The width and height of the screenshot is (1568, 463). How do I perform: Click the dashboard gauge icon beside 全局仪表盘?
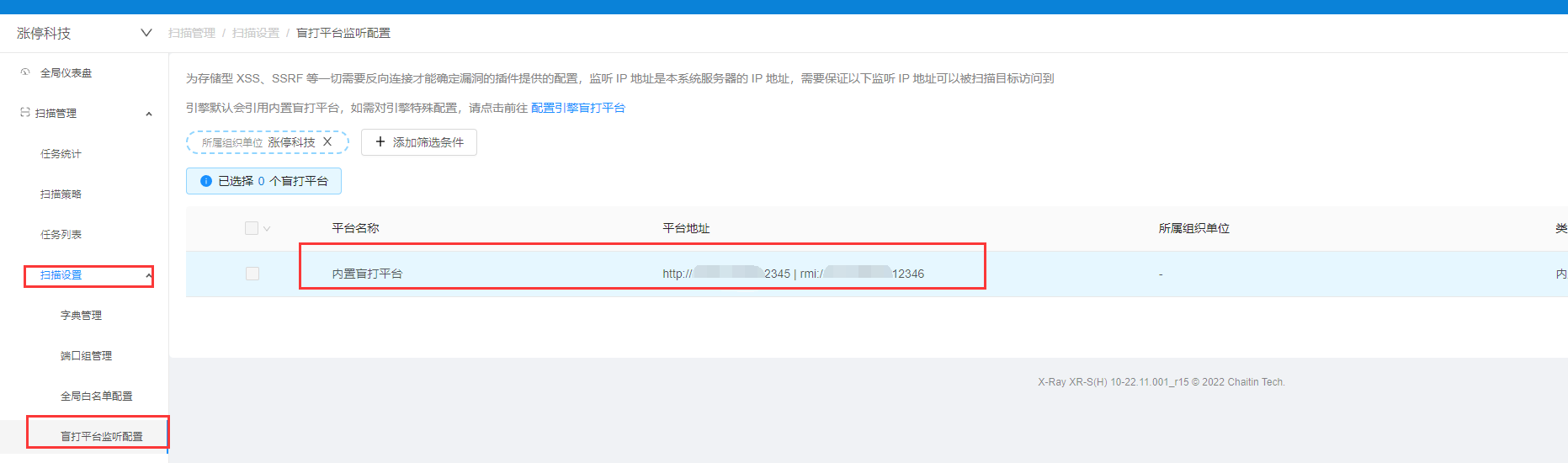tap(25, 72)
